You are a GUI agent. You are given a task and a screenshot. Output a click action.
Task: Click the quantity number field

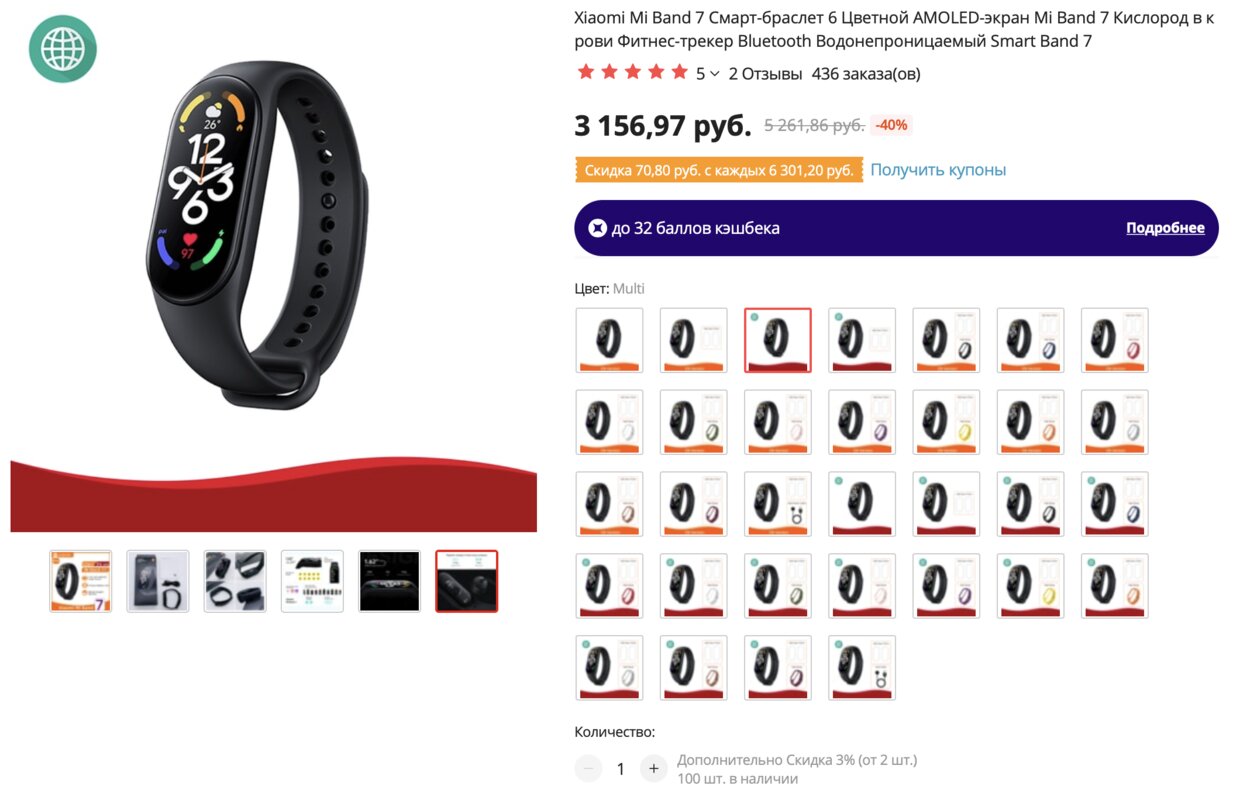point(620,768)
